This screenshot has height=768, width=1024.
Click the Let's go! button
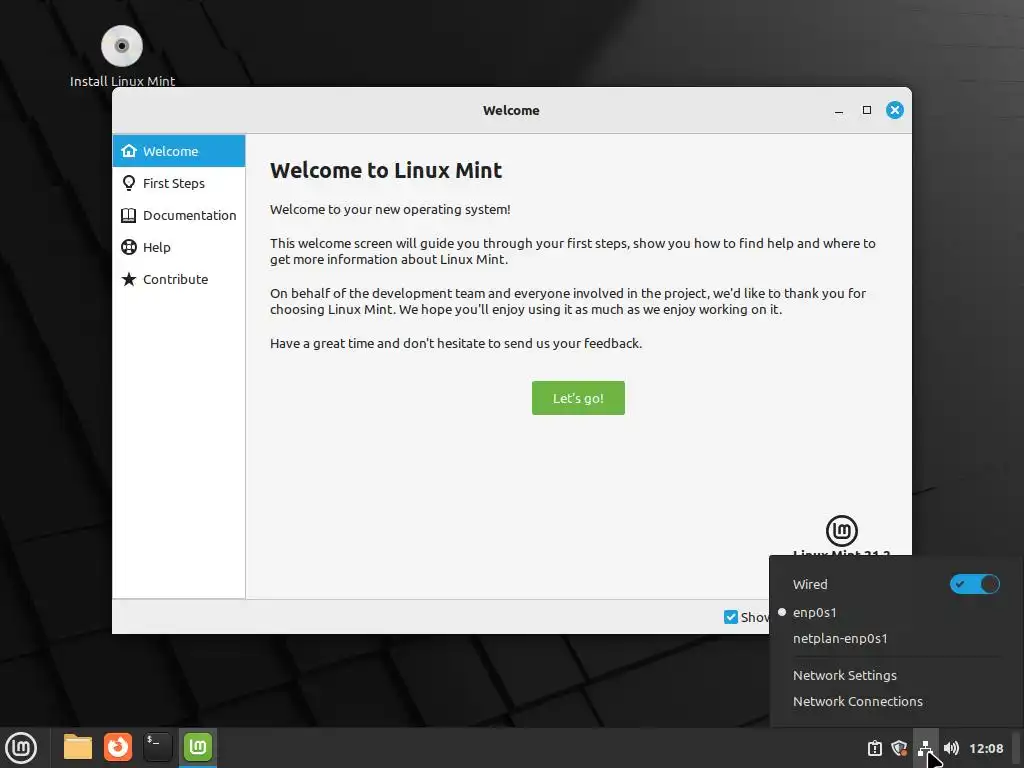[x=578, y=398]
